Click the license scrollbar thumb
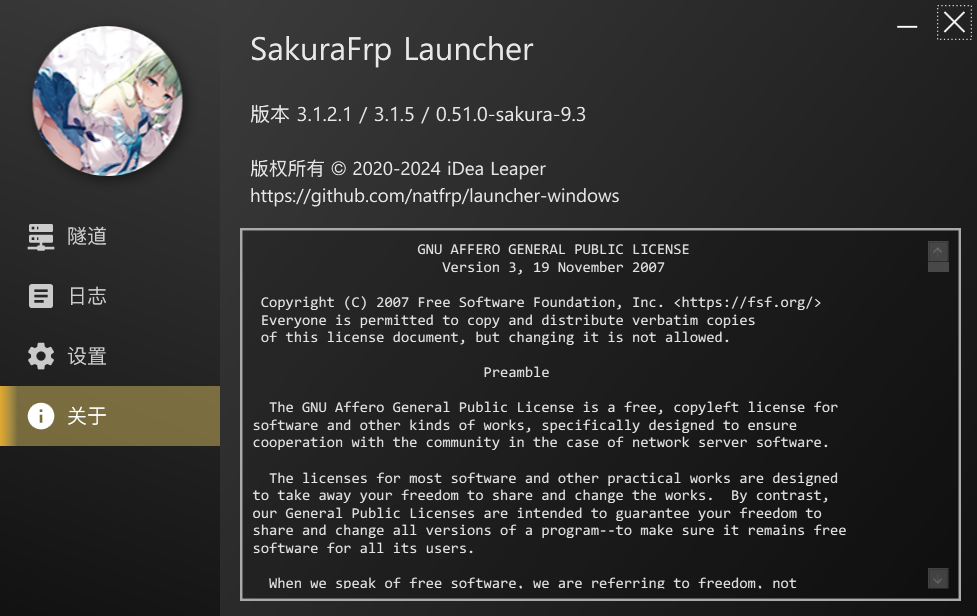This screenshot has height=616, width=977. 938,267
